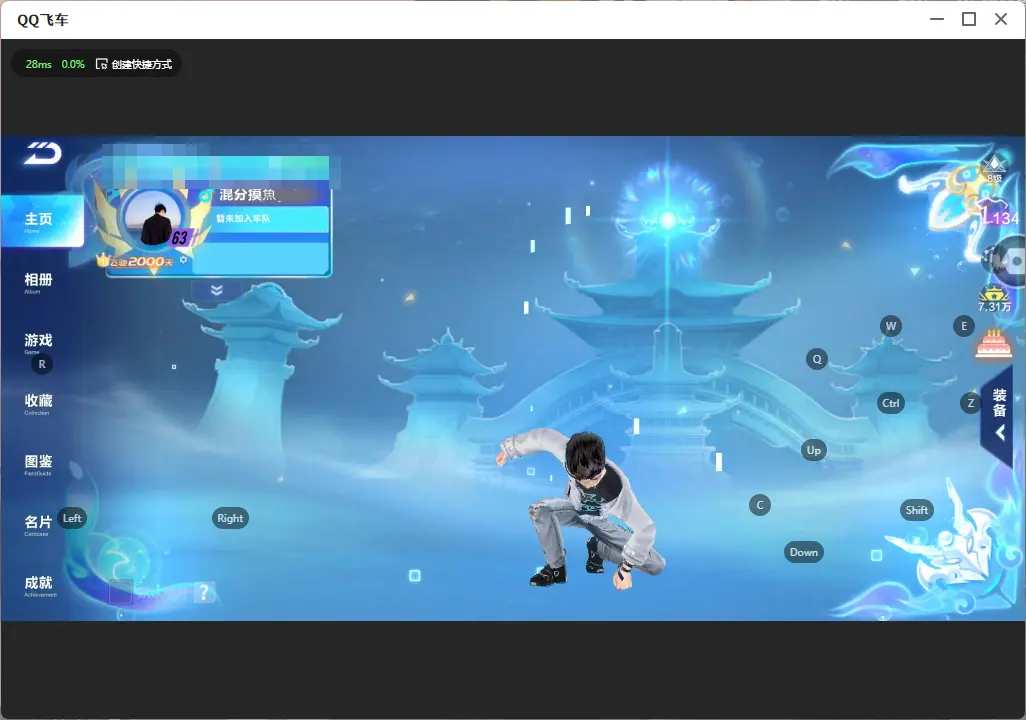Minimize the QQ飞车 window
This screenshot has width=1026, height=720.
937,20
